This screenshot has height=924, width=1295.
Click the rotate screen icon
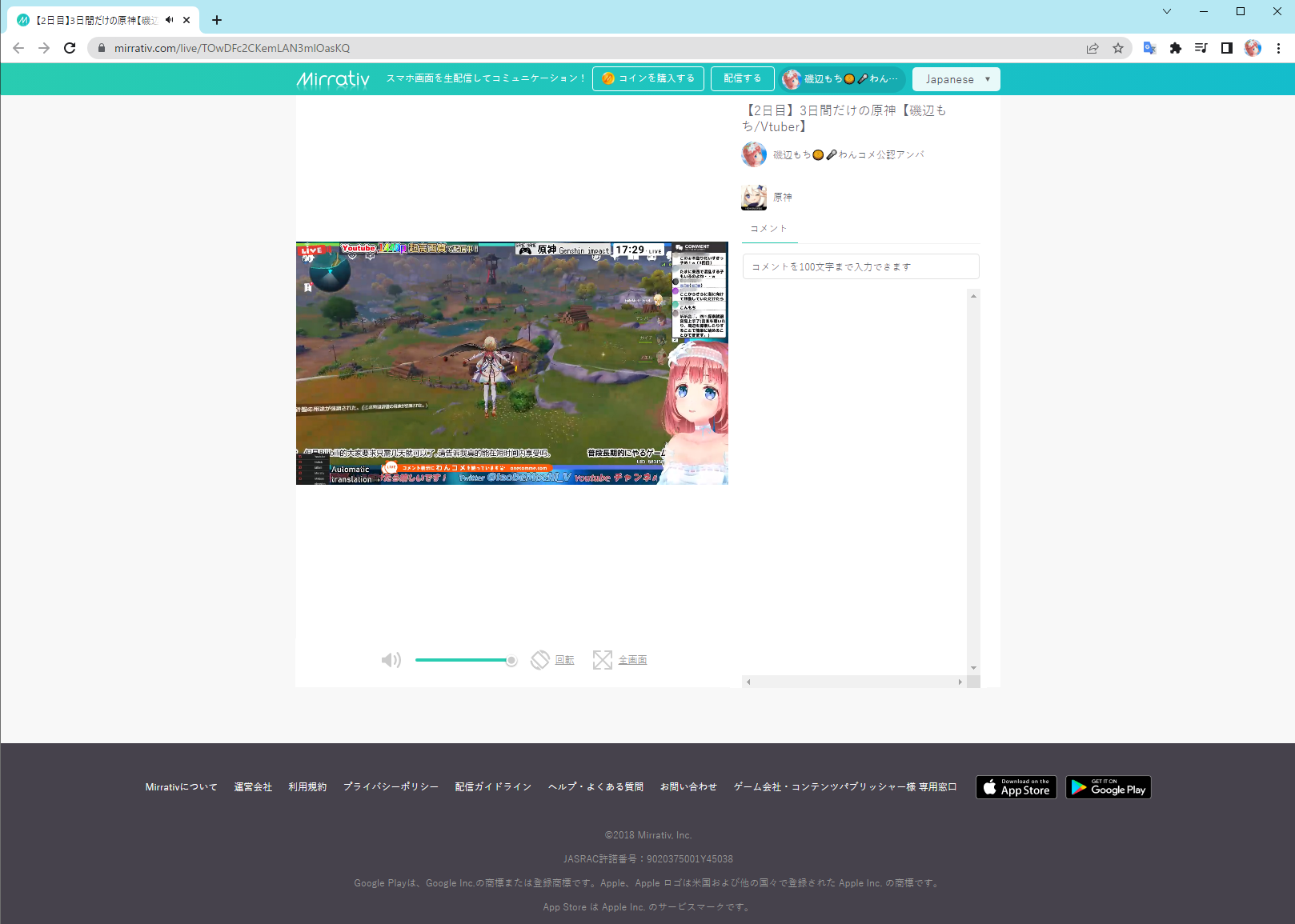coord(540,660)
